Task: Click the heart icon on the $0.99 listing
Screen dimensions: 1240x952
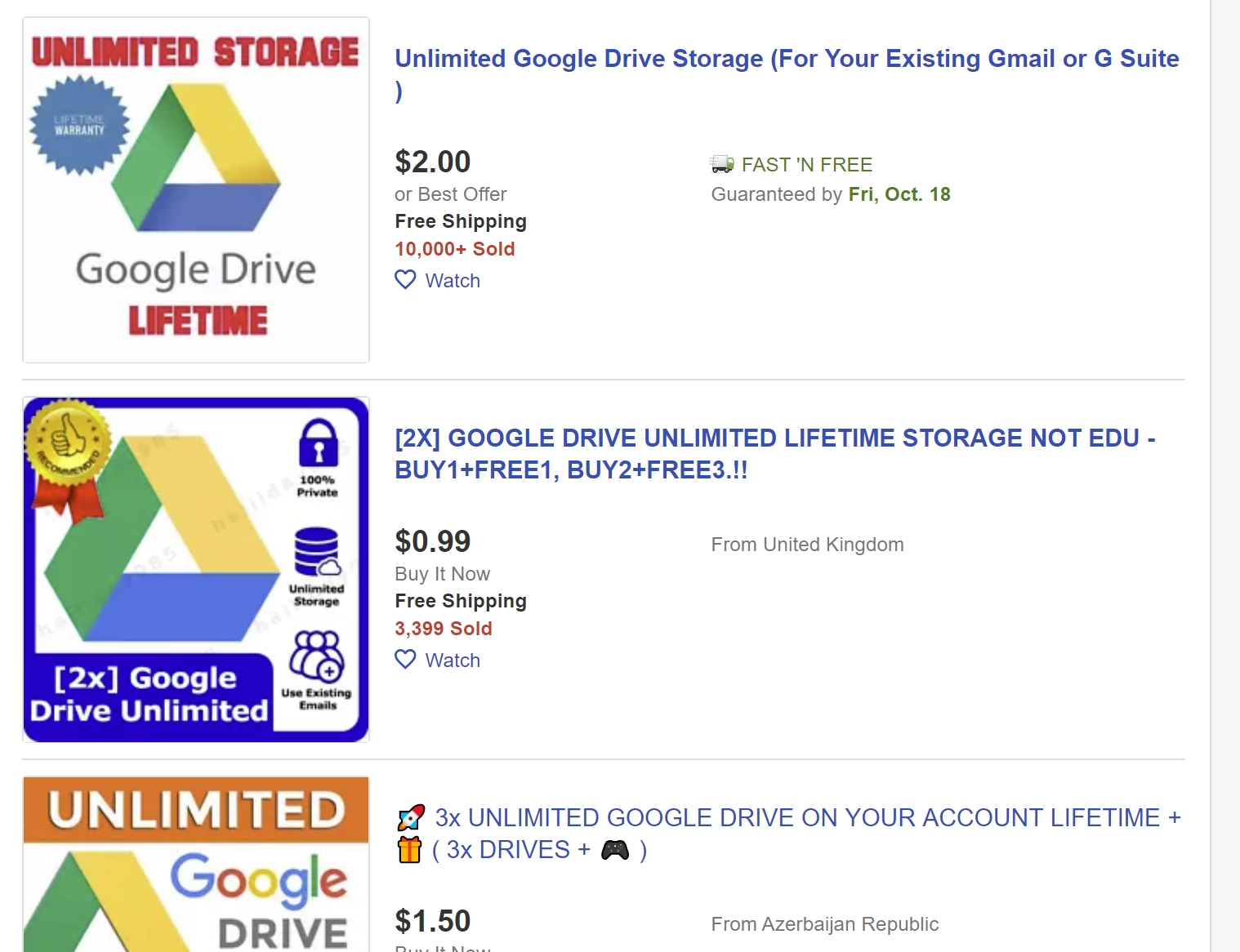Action: coord(405,660)
